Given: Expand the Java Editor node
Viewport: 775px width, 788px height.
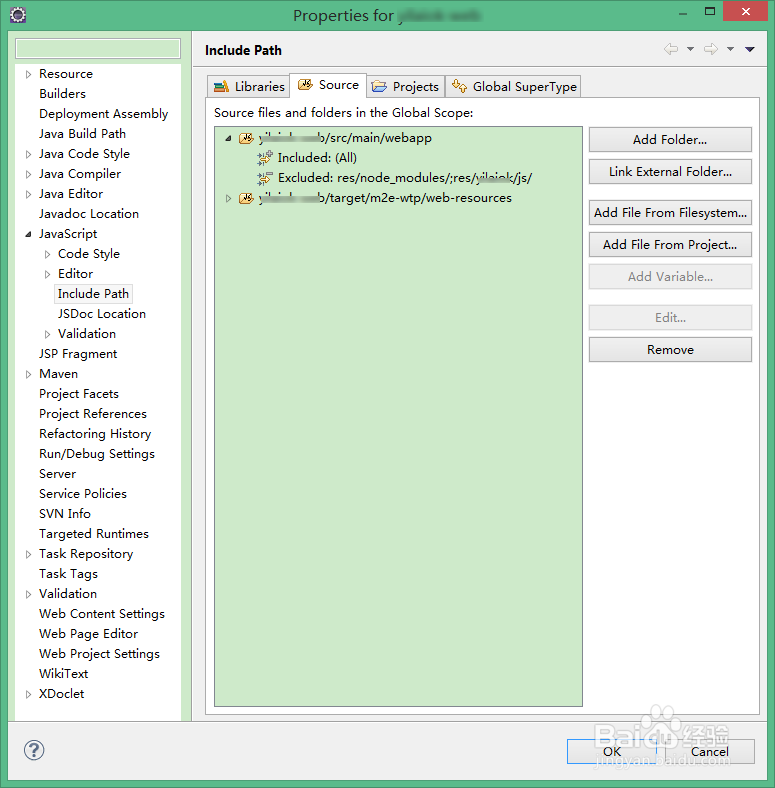Looking at the screenshot, I should point(29,194).
